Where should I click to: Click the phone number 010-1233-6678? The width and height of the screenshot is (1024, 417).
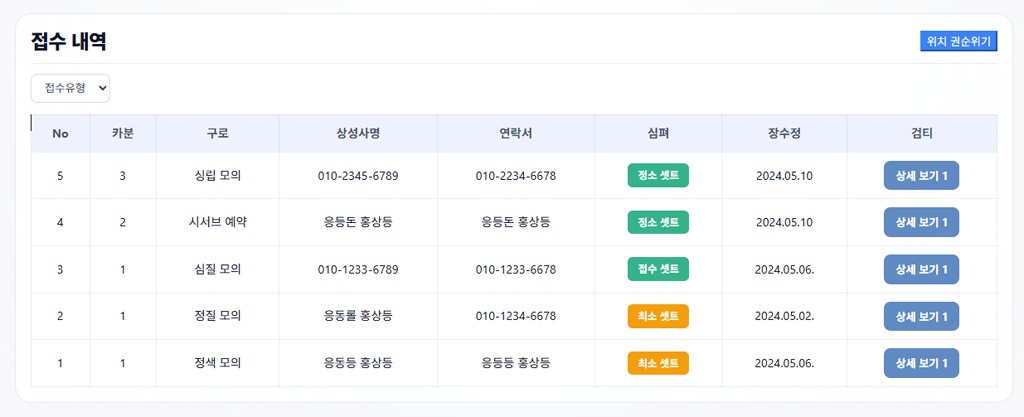[516, 269]
